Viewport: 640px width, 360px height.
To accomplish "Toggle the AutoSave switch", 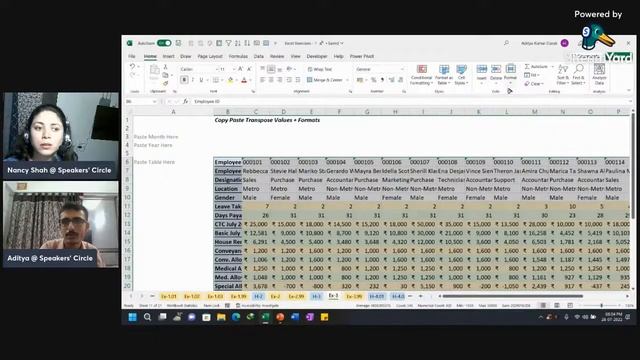I will (x=164, y=43).
